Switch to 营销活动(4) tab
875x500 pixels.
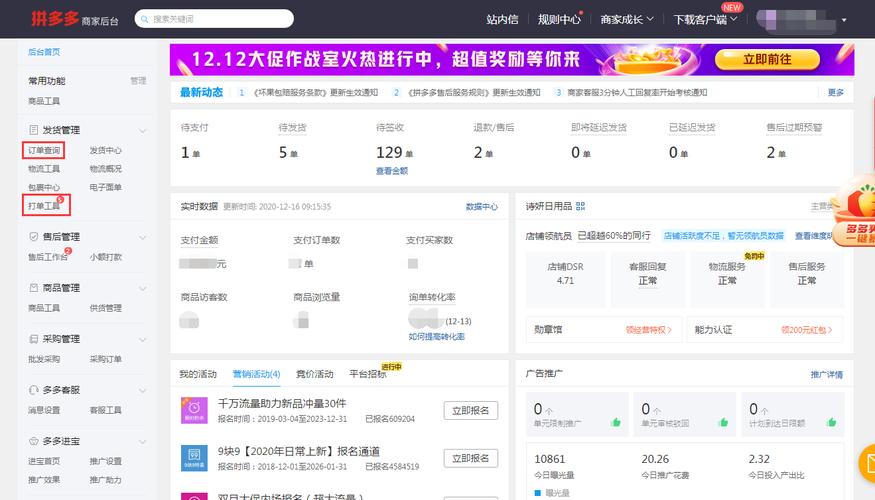[256, 374]
